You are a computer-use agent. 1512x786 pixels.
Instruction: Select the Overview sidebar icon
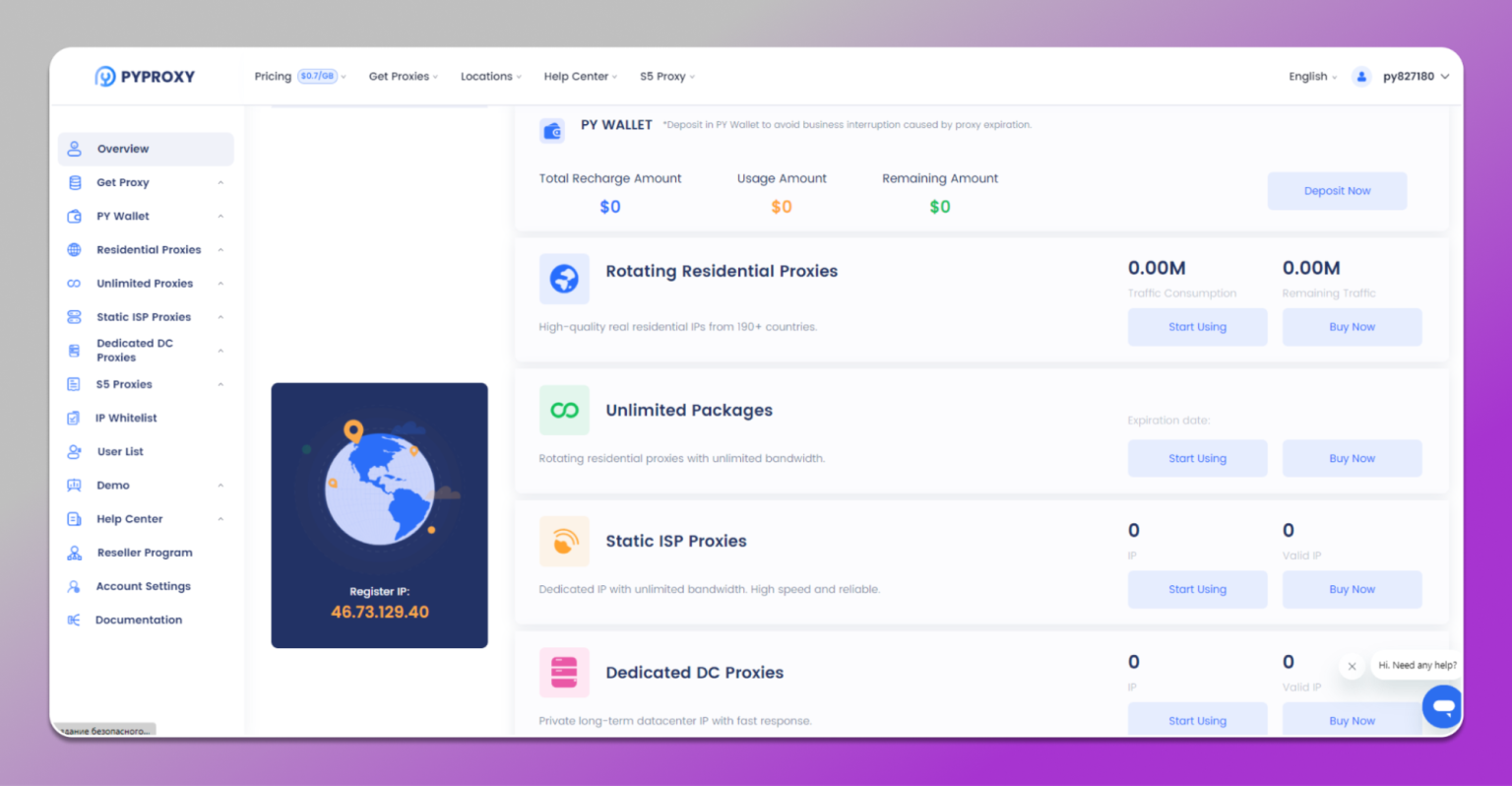pos(73,149)
